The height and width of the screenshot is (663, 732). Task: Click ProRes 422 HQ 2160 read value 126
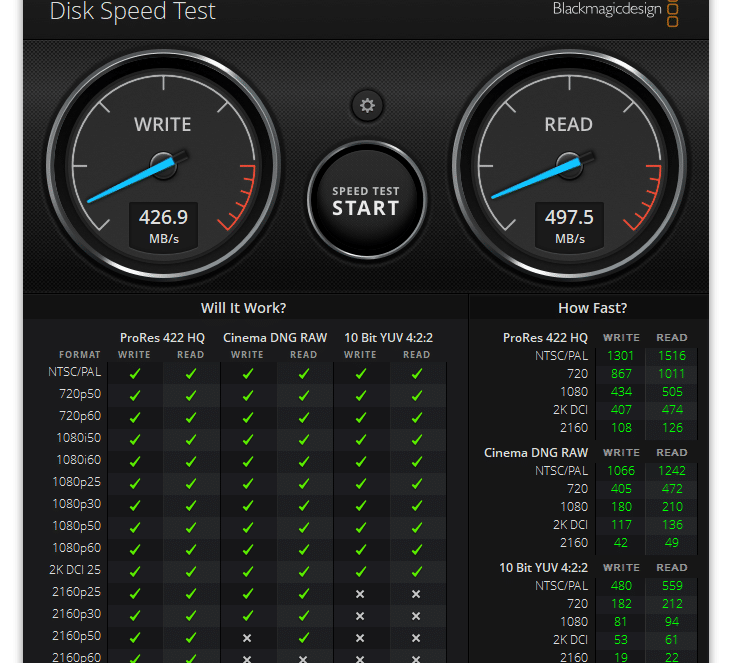pyautogui.click(x=672, y=428)
